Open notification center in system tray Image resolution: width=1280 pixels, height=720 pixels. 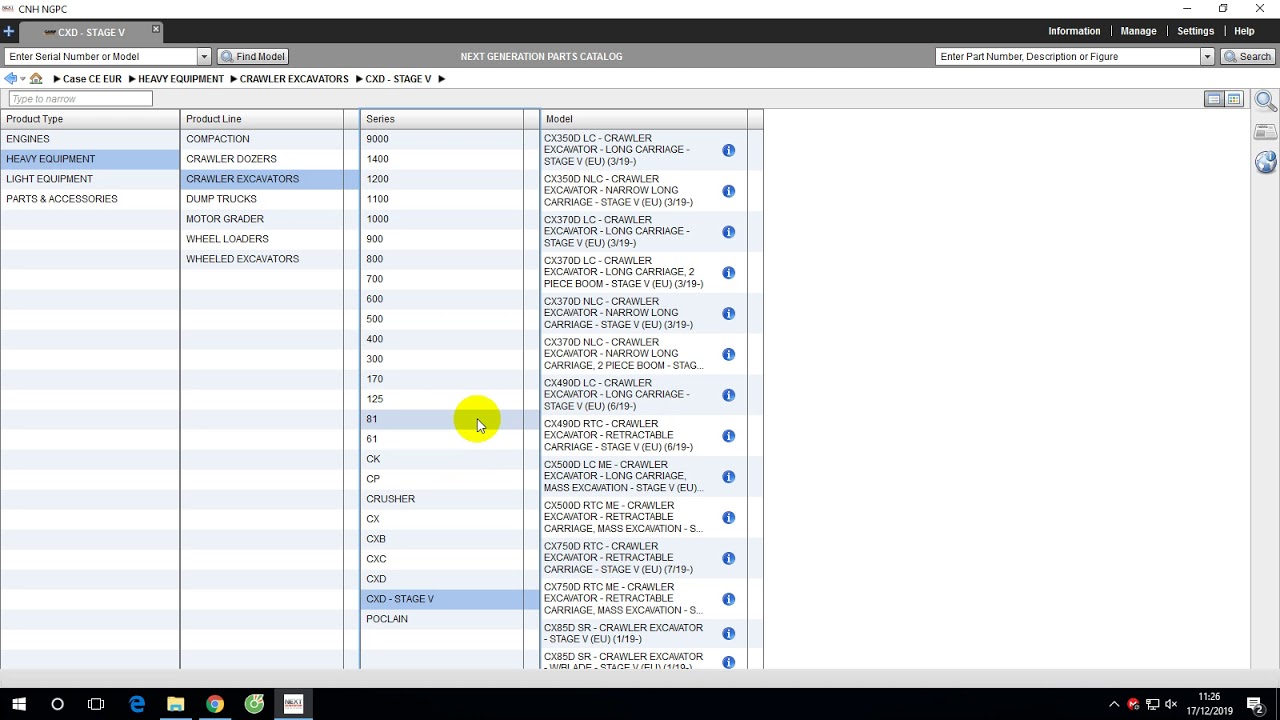[x=1255, y=704]
